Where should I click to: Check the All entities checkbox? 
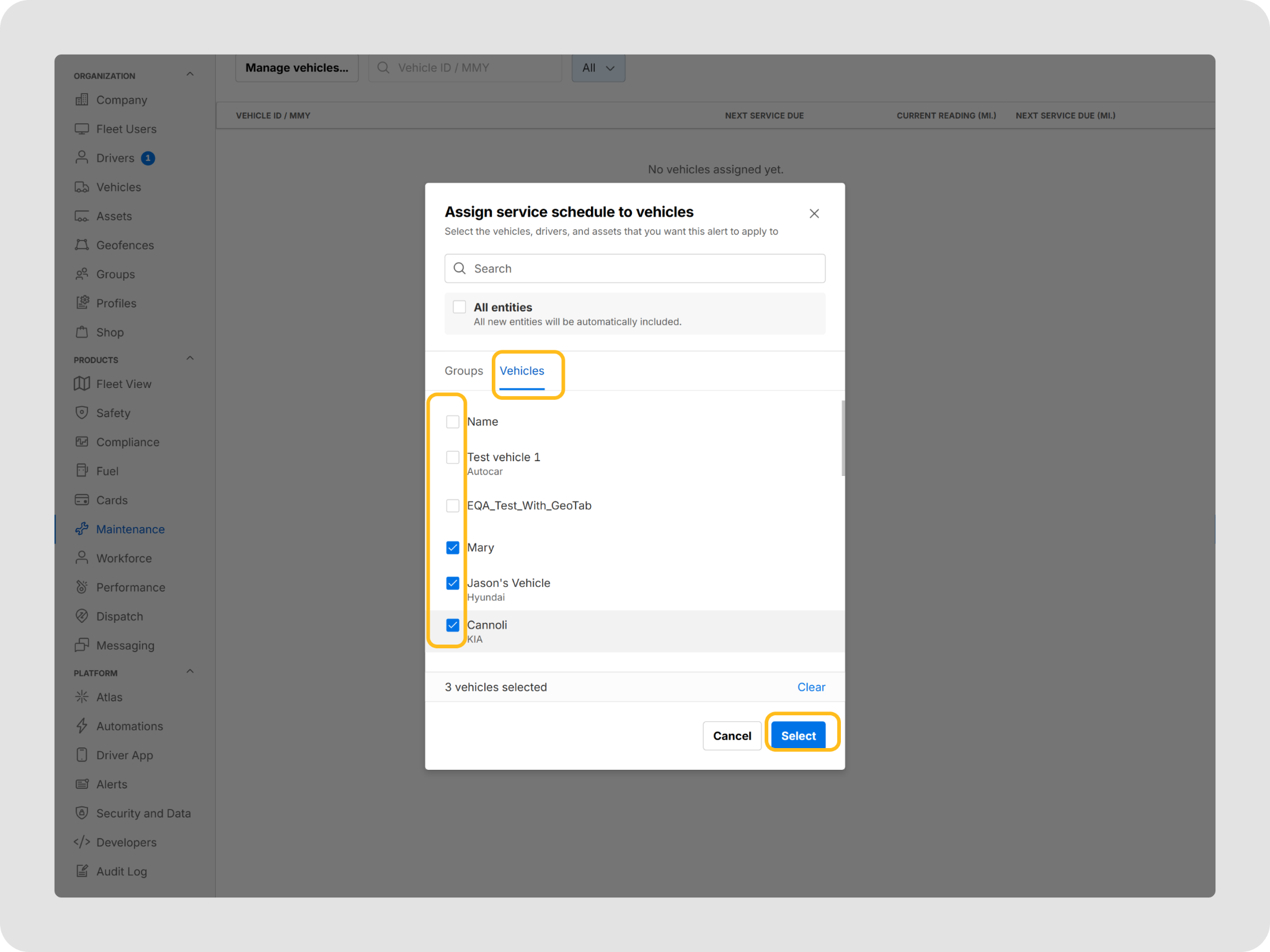pos(460,307)
